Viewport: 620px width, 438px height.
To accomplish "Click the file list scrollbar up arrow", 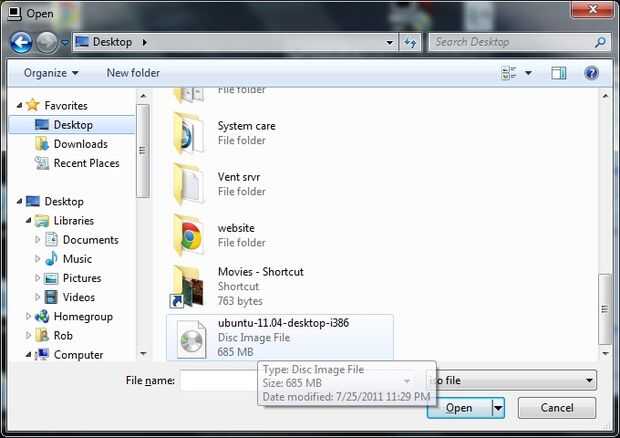I will [x=605, y=96].
